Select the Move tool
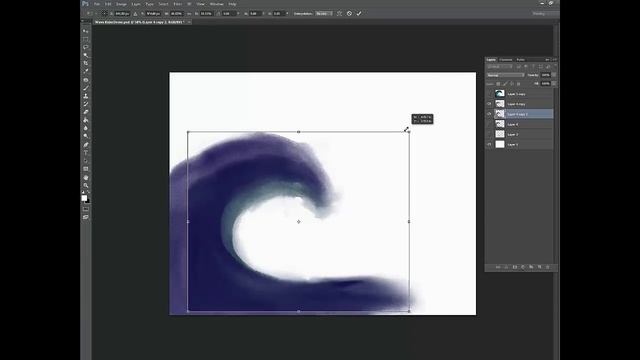640x360 pixels. coord(86,31)
